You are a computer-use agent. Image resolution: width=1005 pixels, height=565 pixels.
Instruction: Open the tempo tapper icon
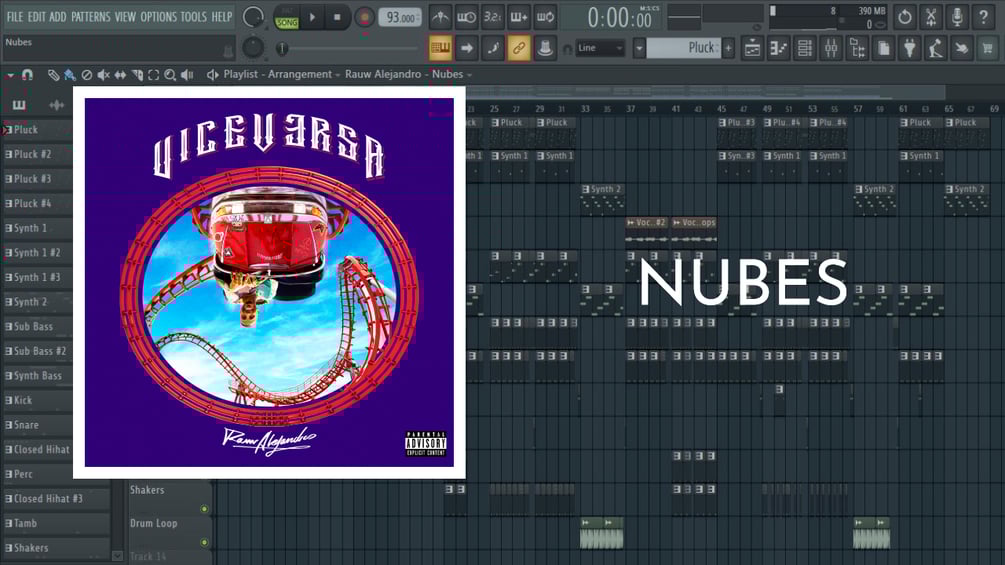coord(936,48)
